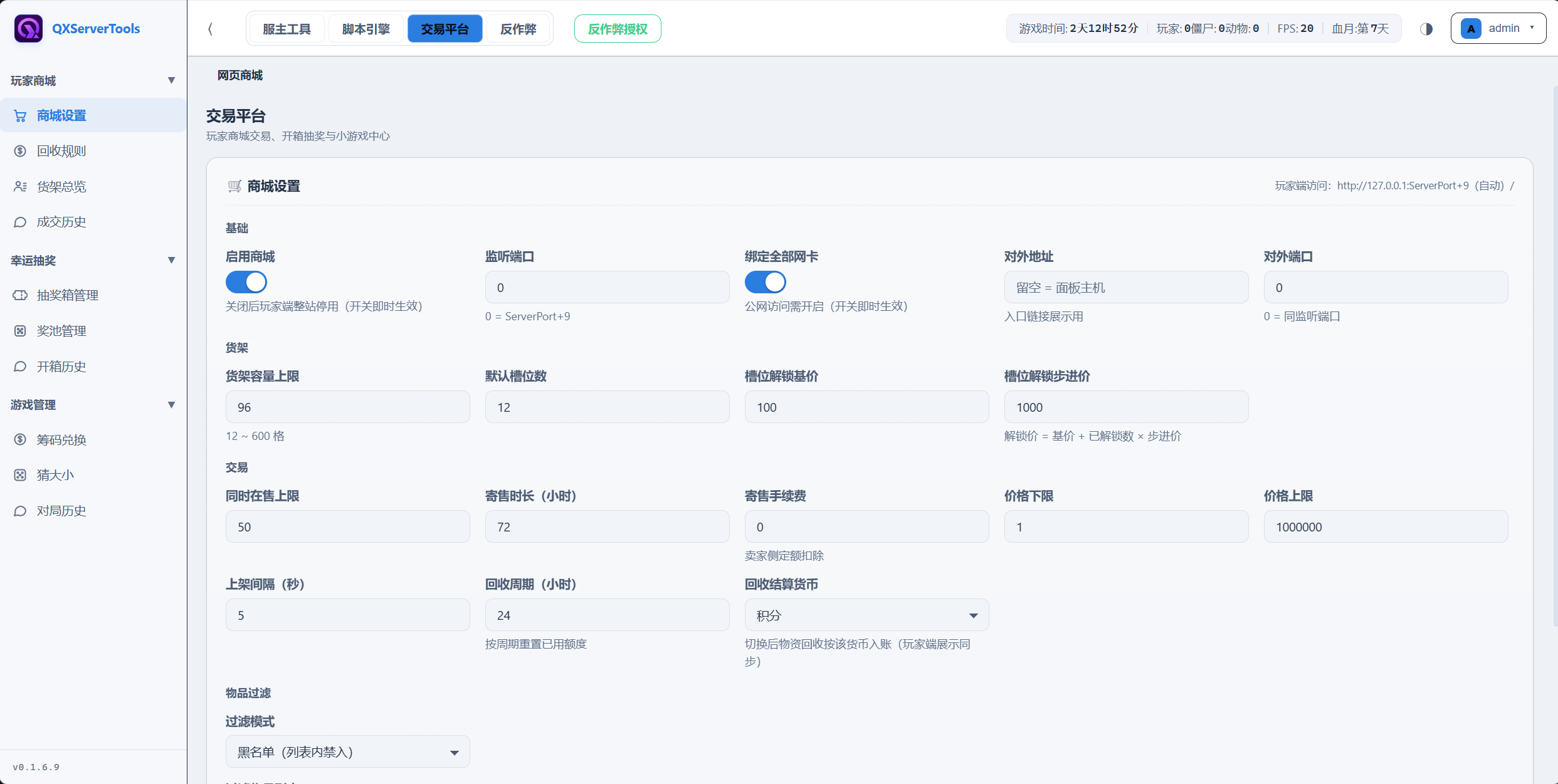
Task: Click the coin icon beside 筹码兑换
Action: click(20, 440)
